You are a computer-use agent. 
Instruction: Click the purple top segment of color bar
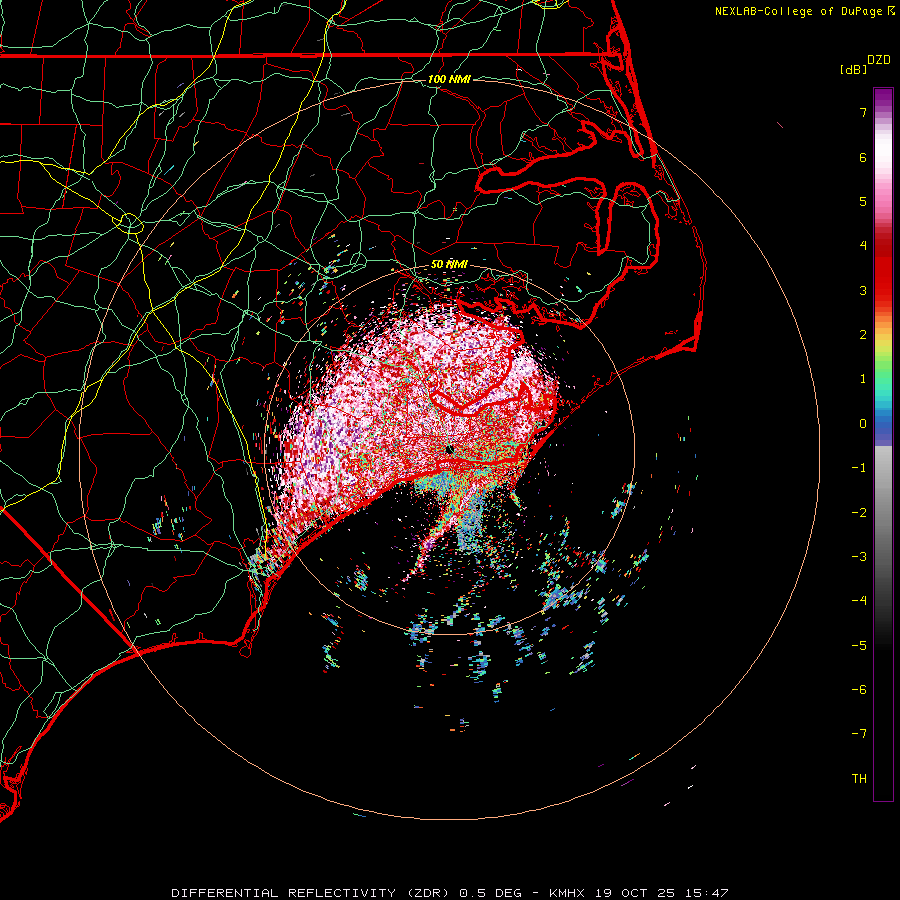(883, 99)
